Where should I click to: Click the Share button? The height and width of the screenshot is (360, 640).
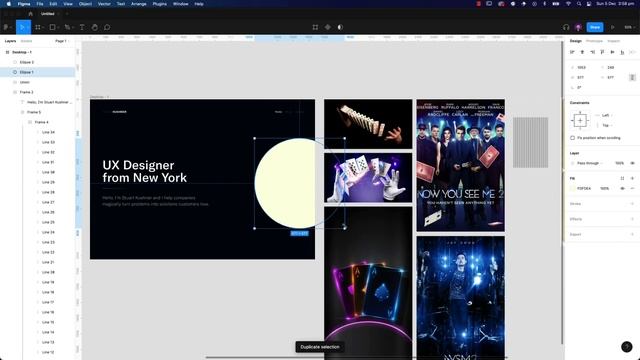pos(595,27)
